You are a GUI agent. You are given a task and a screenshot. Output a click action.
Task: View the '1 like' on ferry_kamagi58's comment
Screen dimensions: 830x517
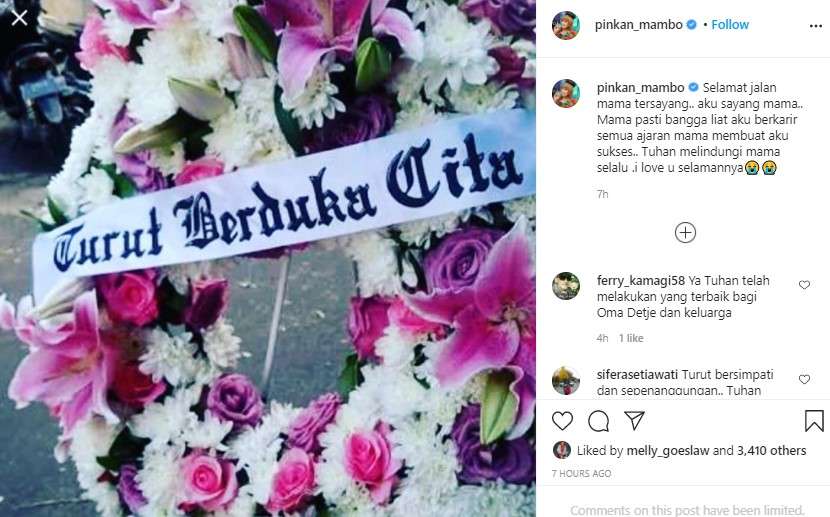[631, 338]
